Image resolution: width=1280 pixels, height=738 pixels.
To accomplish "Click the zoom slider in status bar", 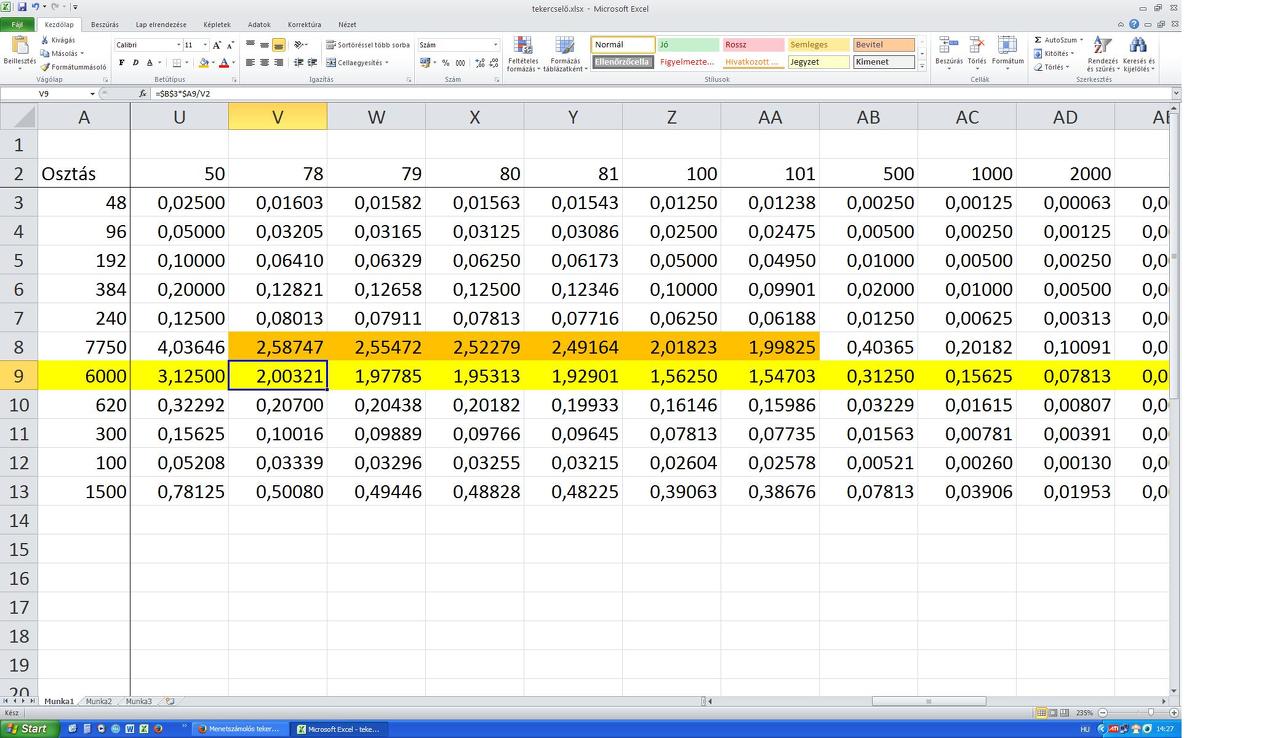I will [x=1150, y=713].
